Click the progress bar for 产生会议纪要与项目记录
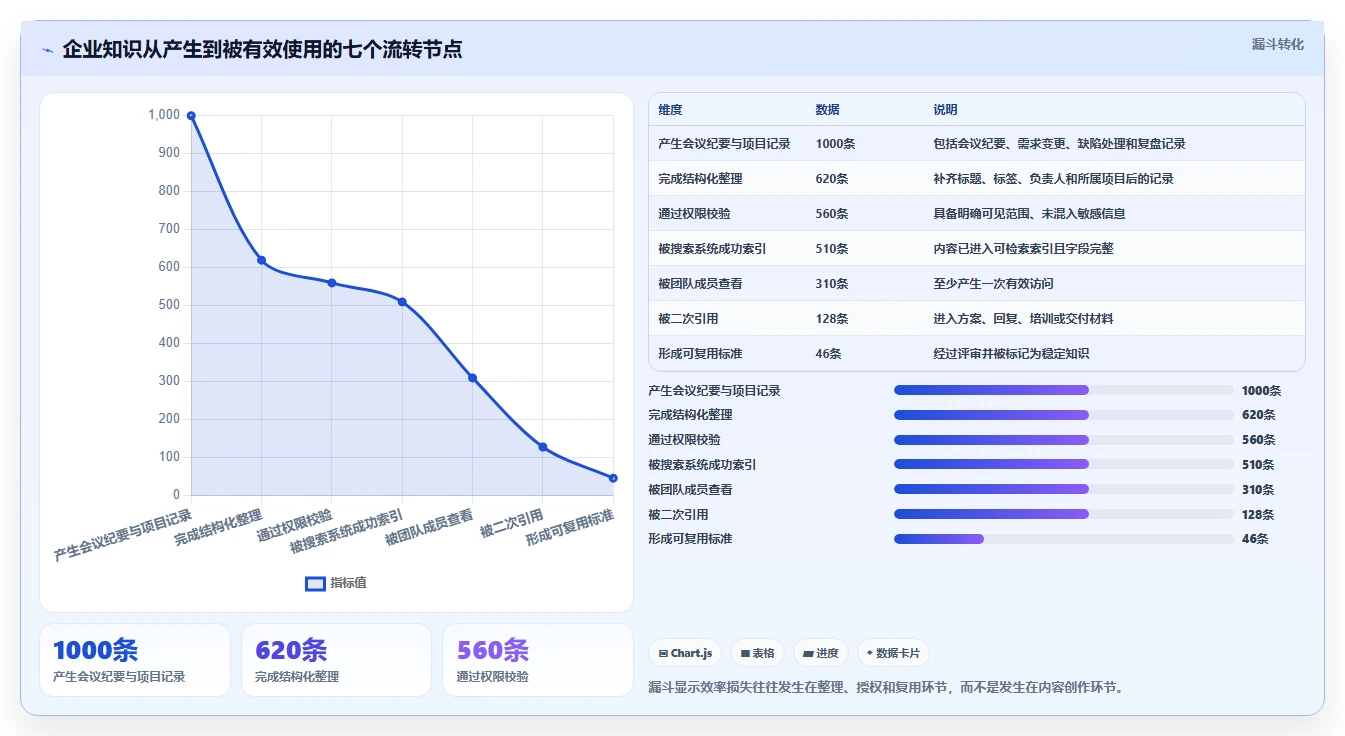 pos(1063,390)
